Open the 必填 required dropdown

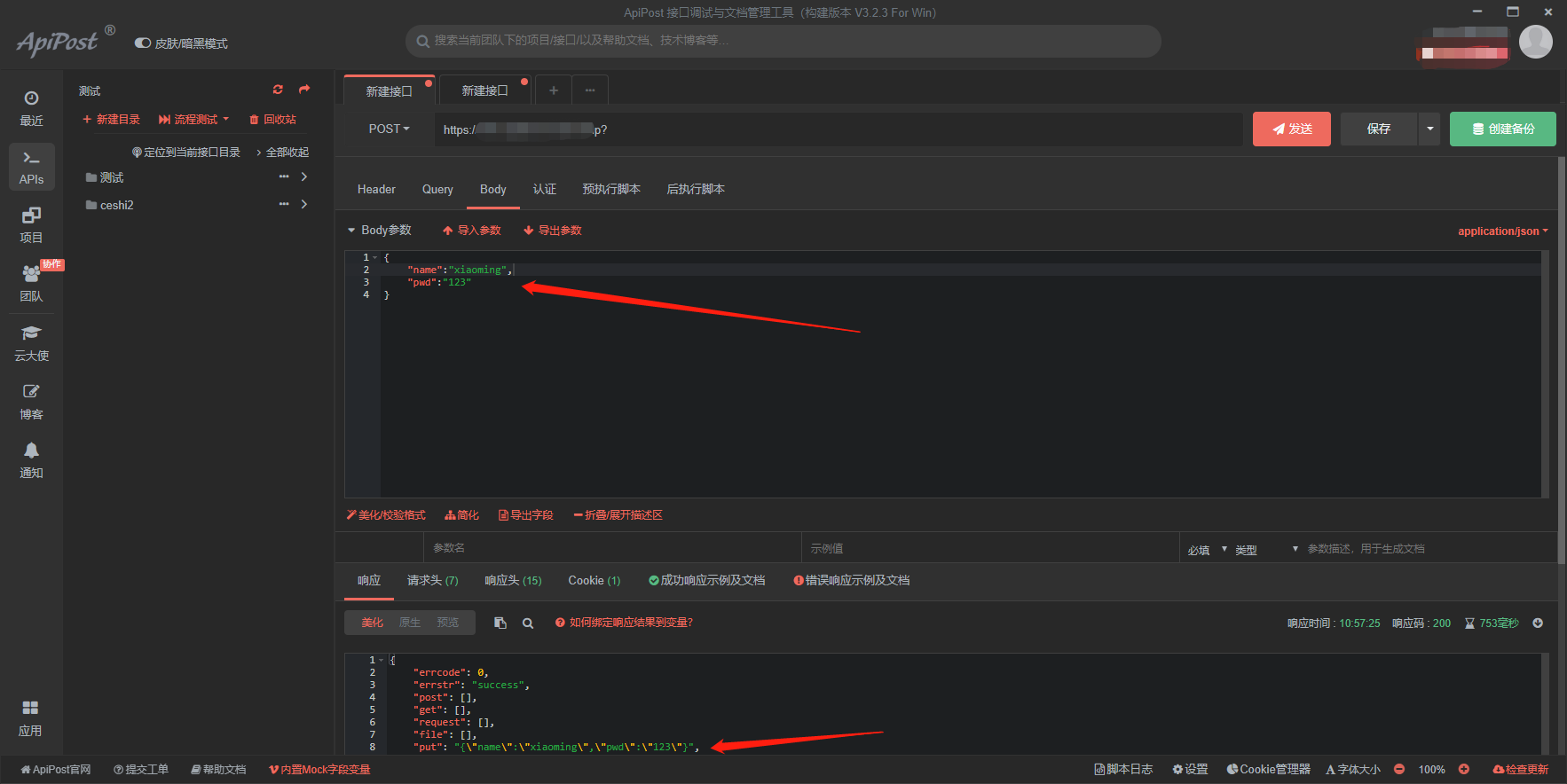1208,550
